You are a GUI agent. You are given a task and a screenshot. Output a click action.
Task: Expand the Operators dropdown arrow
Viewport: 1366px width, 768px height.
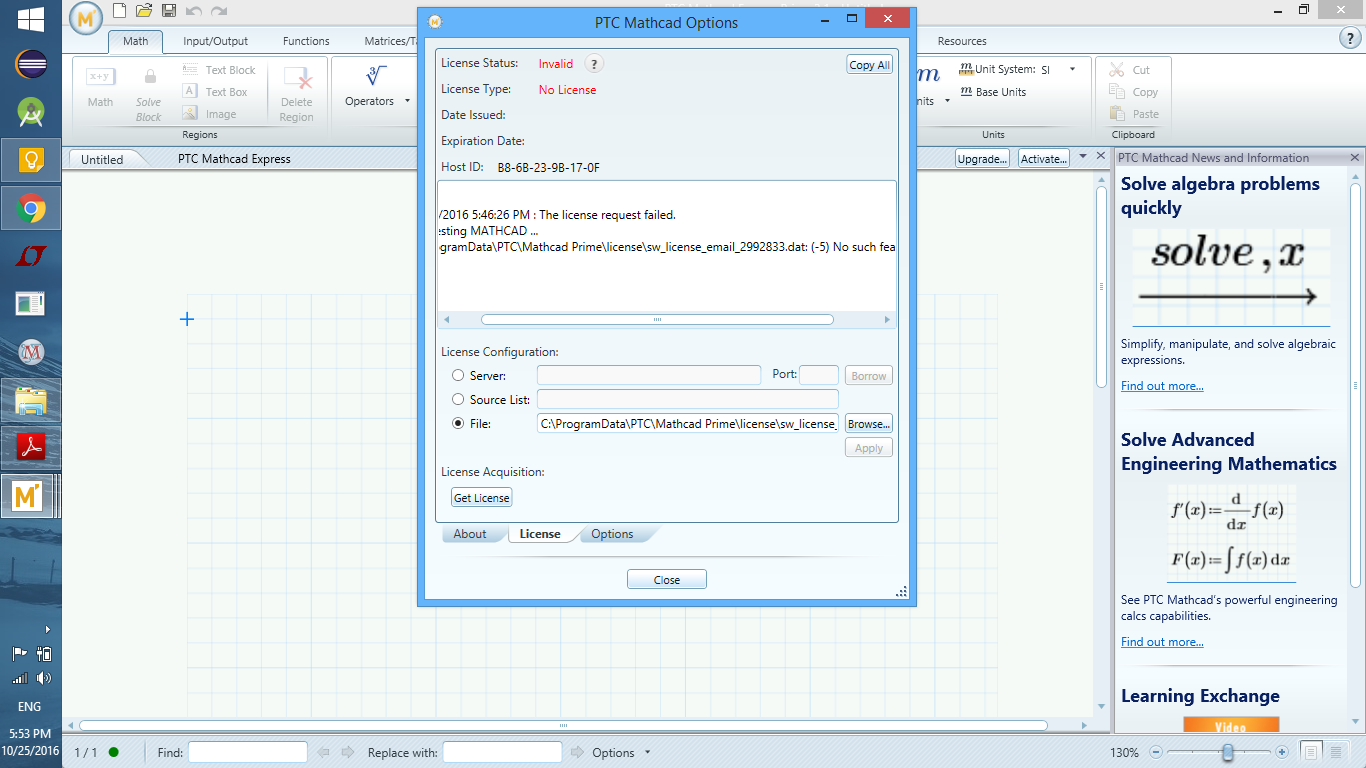[x=407, y=101]
